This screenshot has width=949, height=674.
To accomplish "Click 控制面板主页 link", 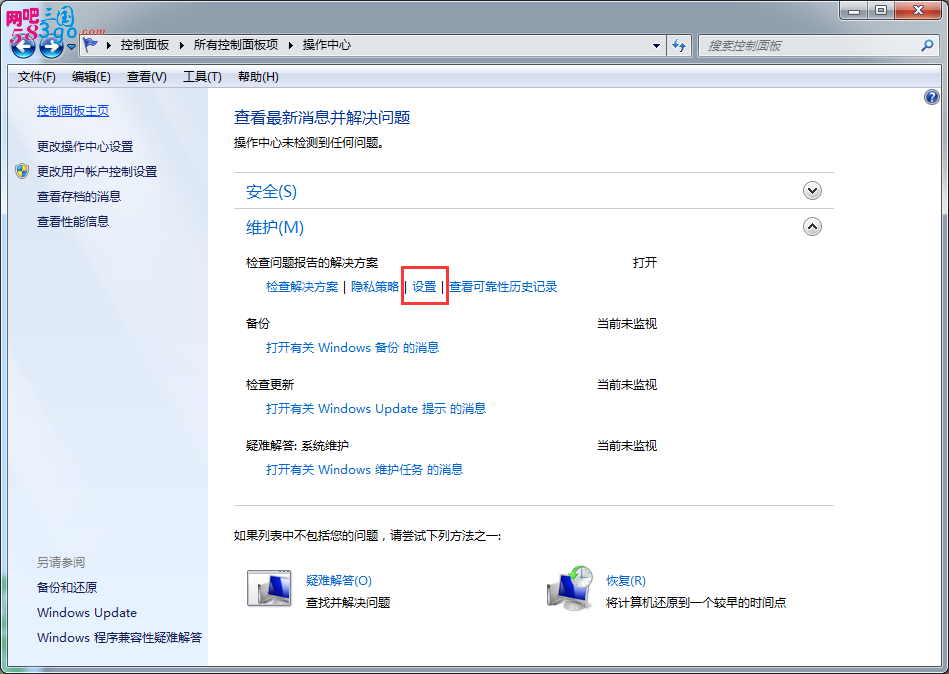I will tap(73, 111).
